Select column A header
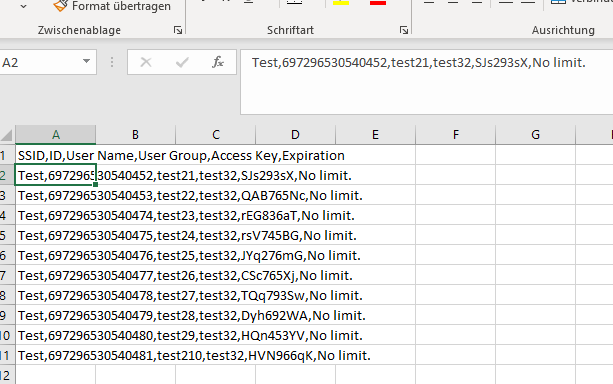Image resolution: width=613 pixels, height=384 pixels. (56, 135)
